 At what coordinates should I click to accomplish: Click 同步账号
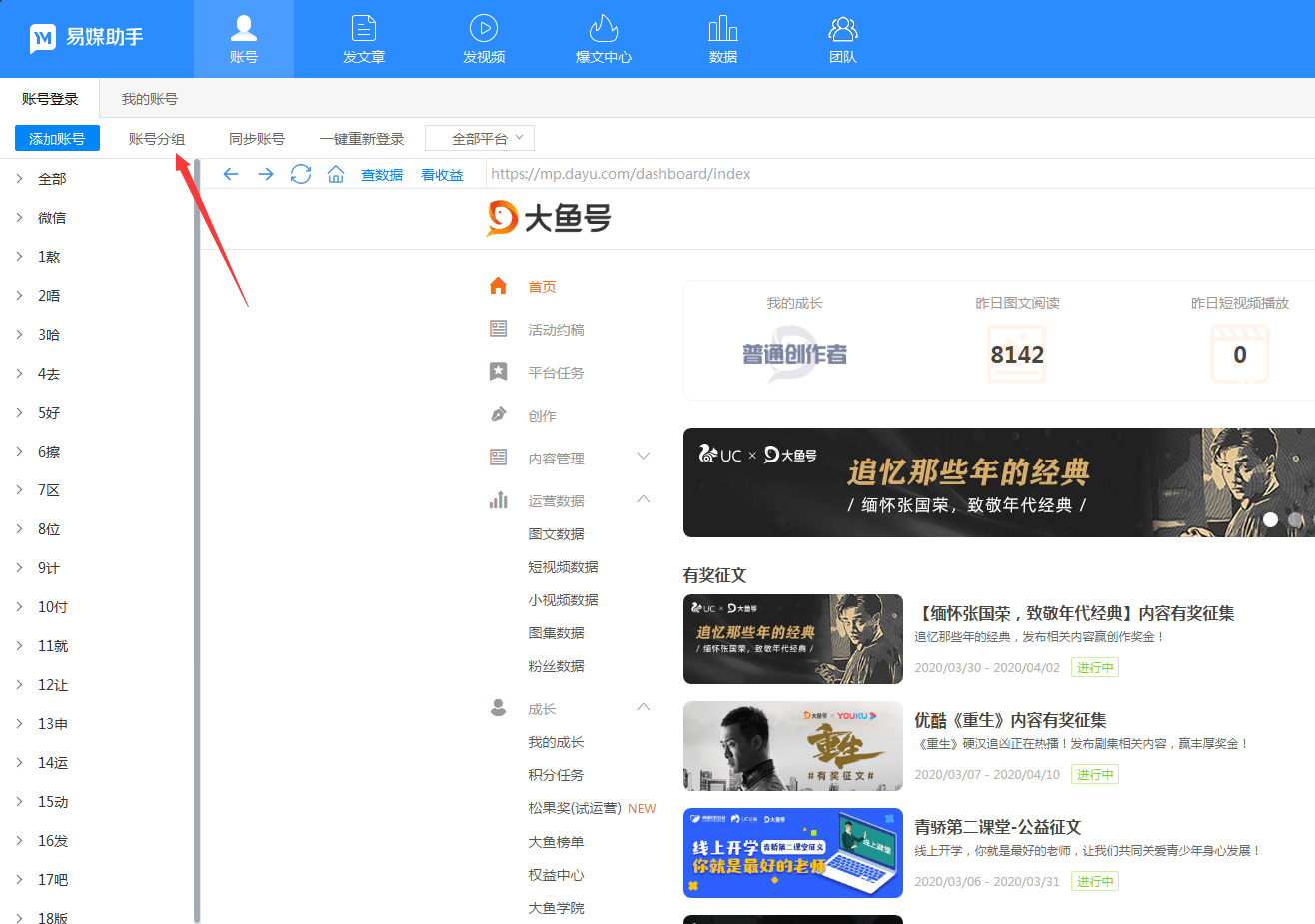257,139
